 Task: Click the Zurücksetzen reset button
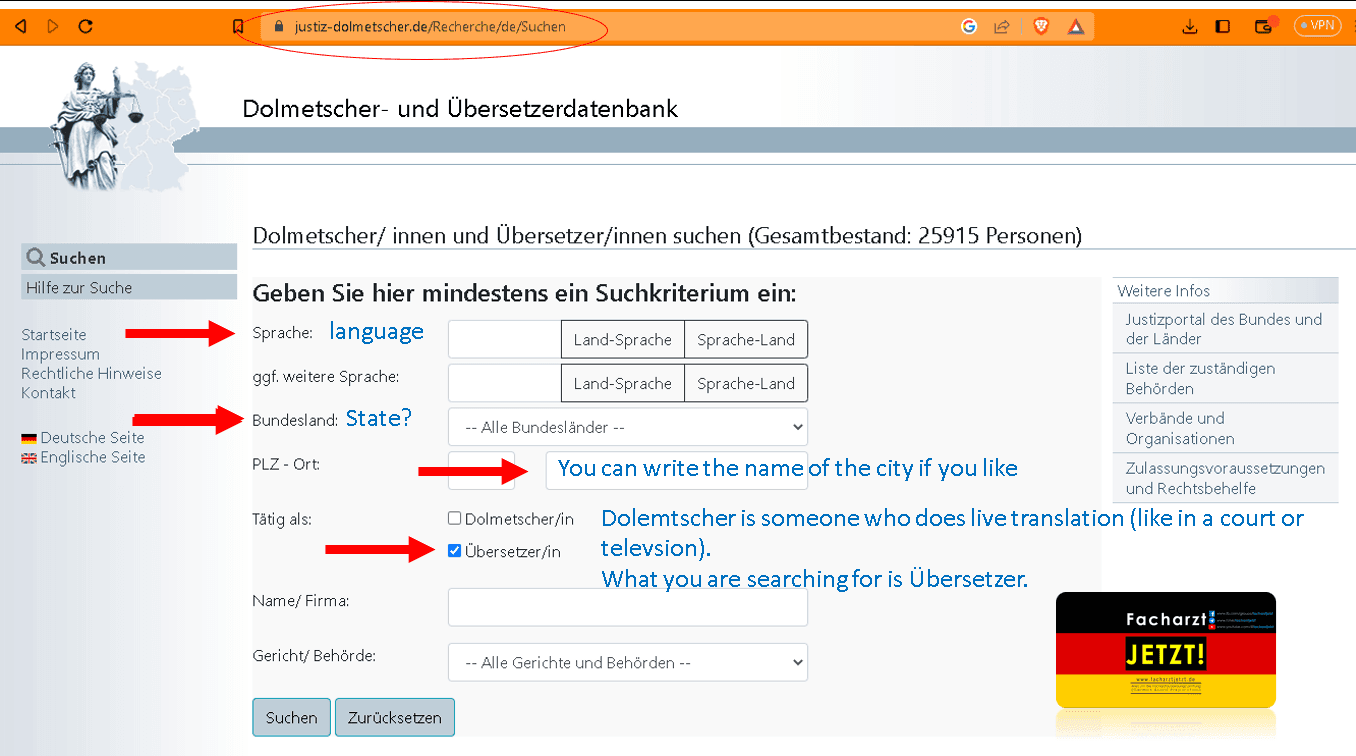click(394, 717)
